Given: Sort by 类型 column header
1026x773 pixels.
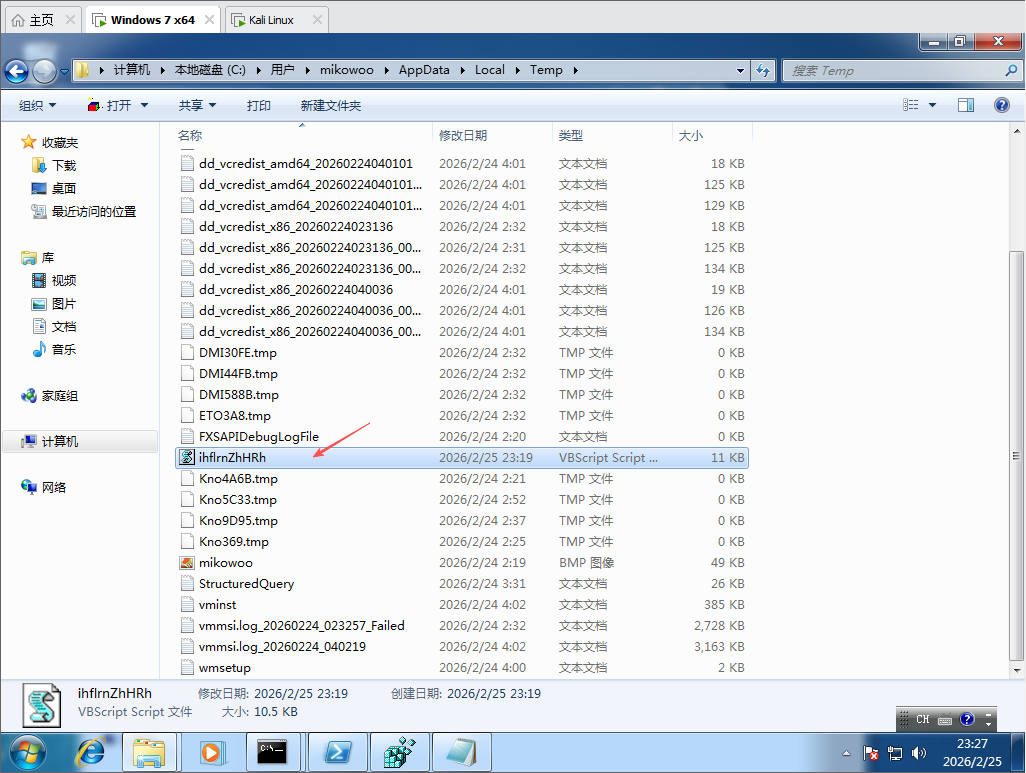Looking at the screenshot, I should (571, 135).
